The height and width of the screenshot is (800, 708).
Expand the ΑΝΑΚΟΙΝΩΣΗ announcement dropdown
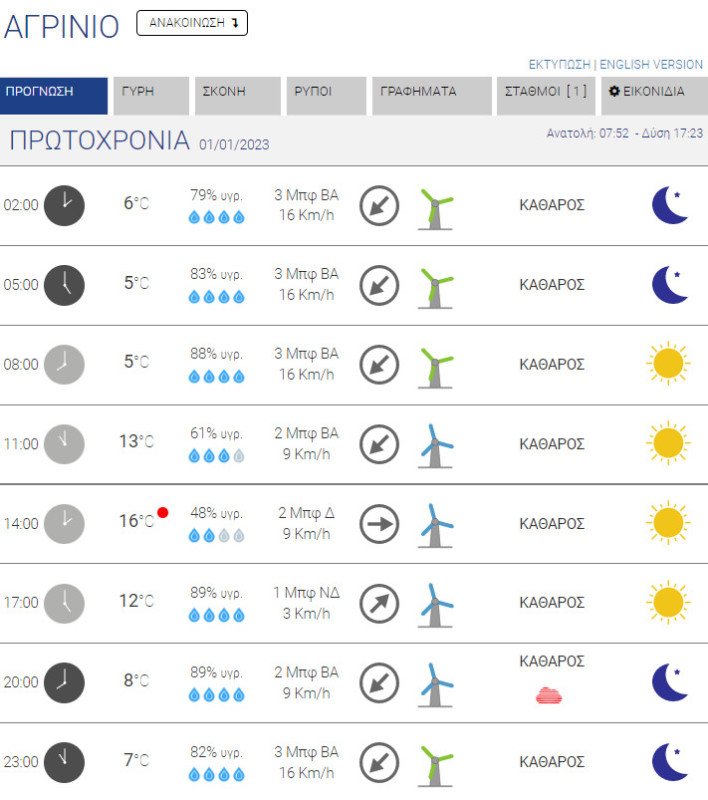[192, 24]
